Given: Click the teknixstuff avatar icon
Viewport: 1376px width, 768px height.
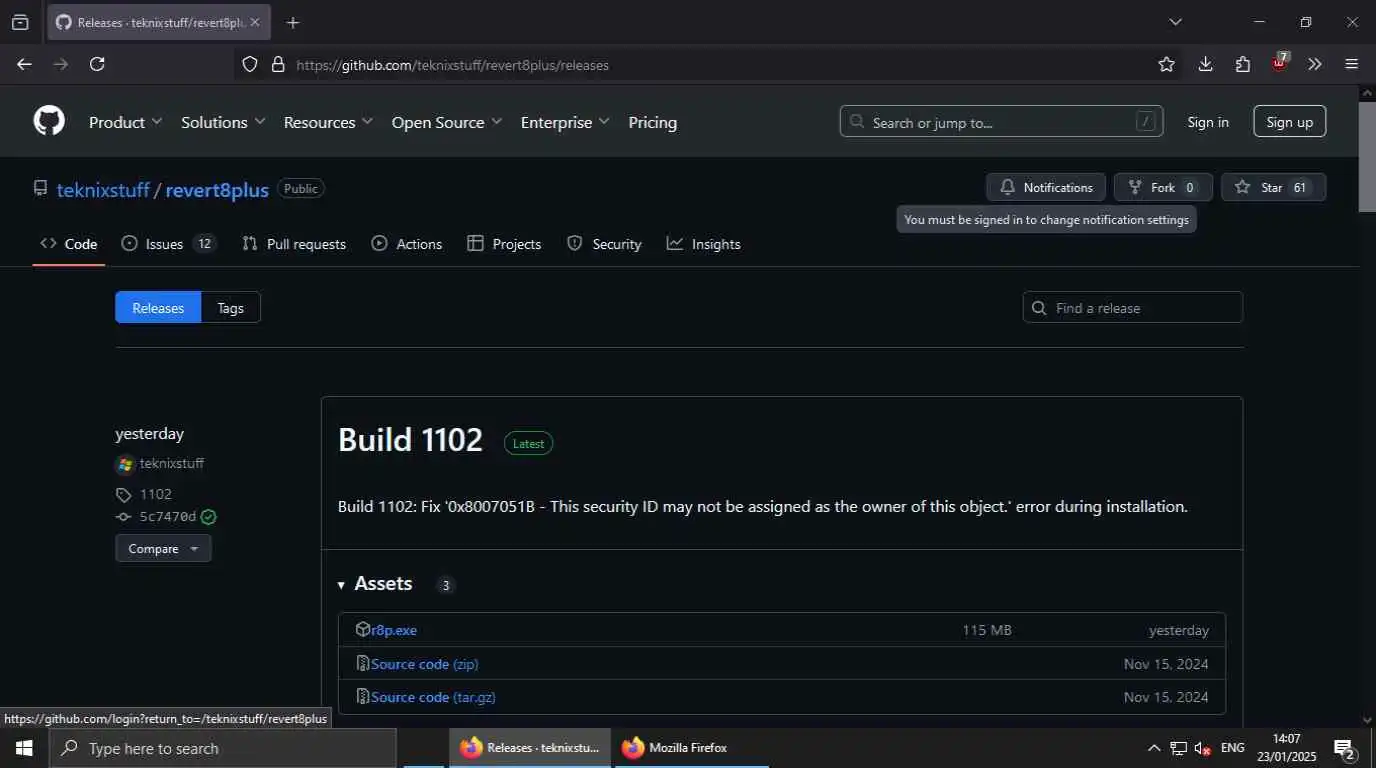Looking at the screenshot, I should point(125,464).
